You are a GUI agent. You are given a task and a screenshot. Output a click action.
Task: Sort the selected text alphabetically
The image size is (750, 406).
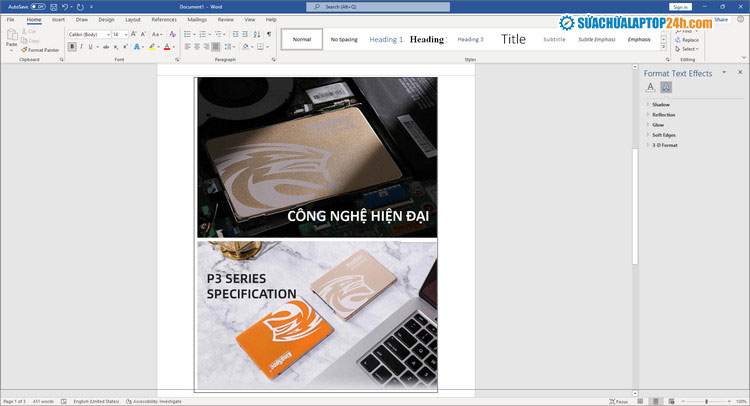[257, 34]
